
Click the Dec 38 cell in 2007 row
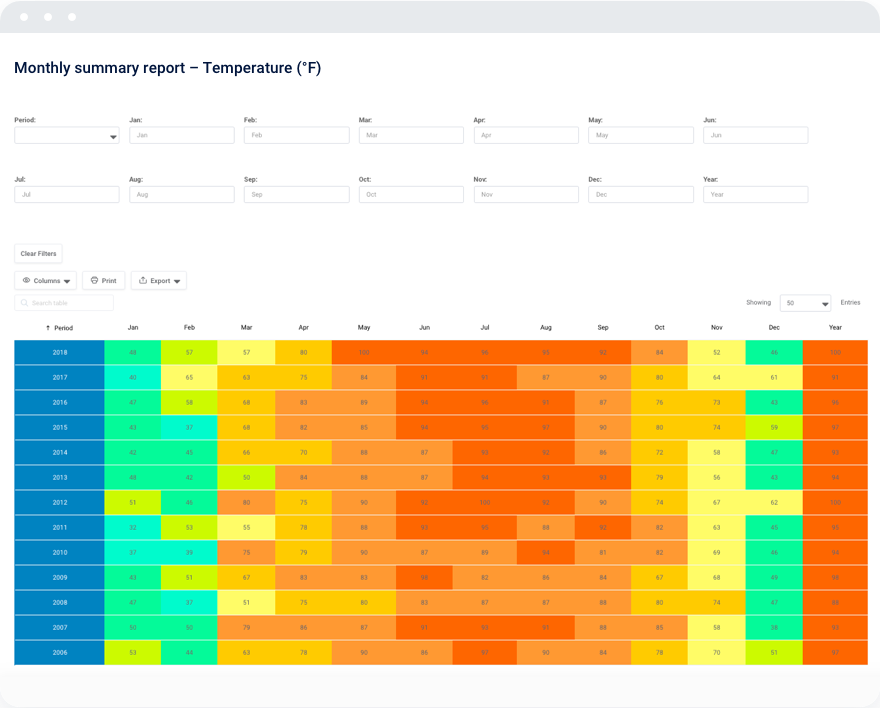pyautogui.click(x=774, y=627)
